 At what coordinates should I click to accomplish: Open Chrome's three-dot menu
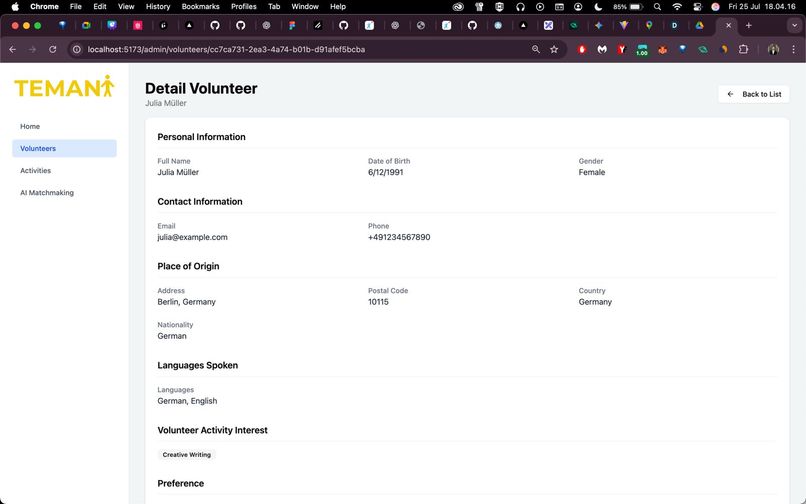point(793,49)
